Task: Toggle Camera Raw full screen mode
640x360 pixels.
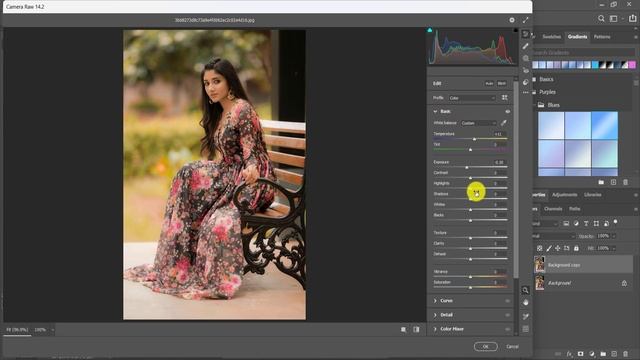Action: [x=525, y=20]
